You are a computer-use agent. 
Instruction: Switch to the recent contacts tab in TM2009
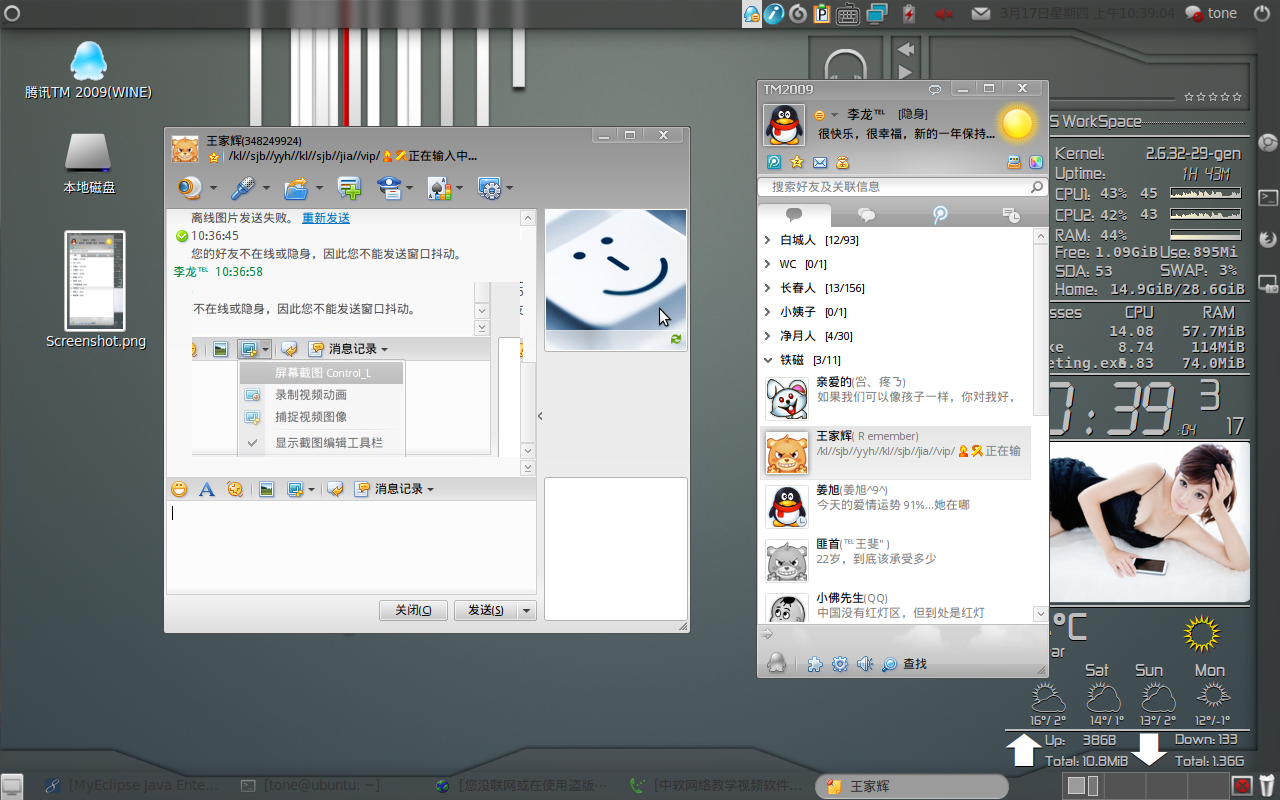pos(1011,215)
